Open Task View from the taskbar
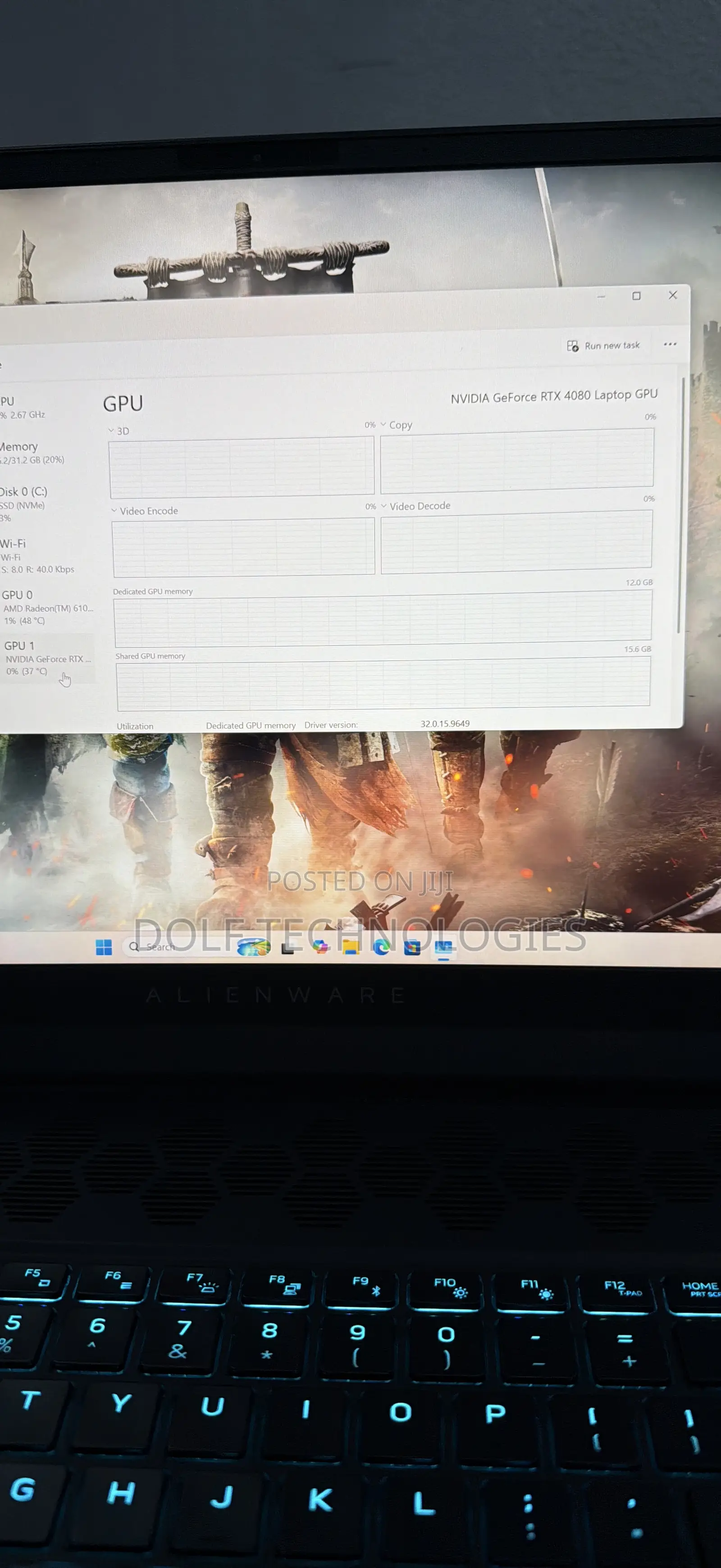 (288, 948)
